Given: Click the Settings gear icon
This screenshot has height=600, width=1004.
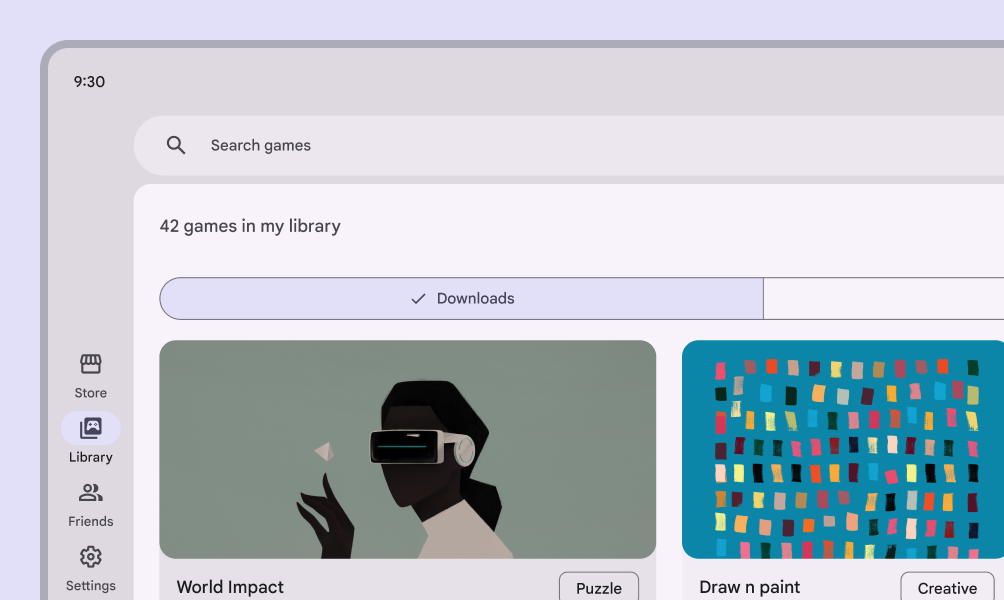Looking at the screenshot, I should tap(91, 557).
